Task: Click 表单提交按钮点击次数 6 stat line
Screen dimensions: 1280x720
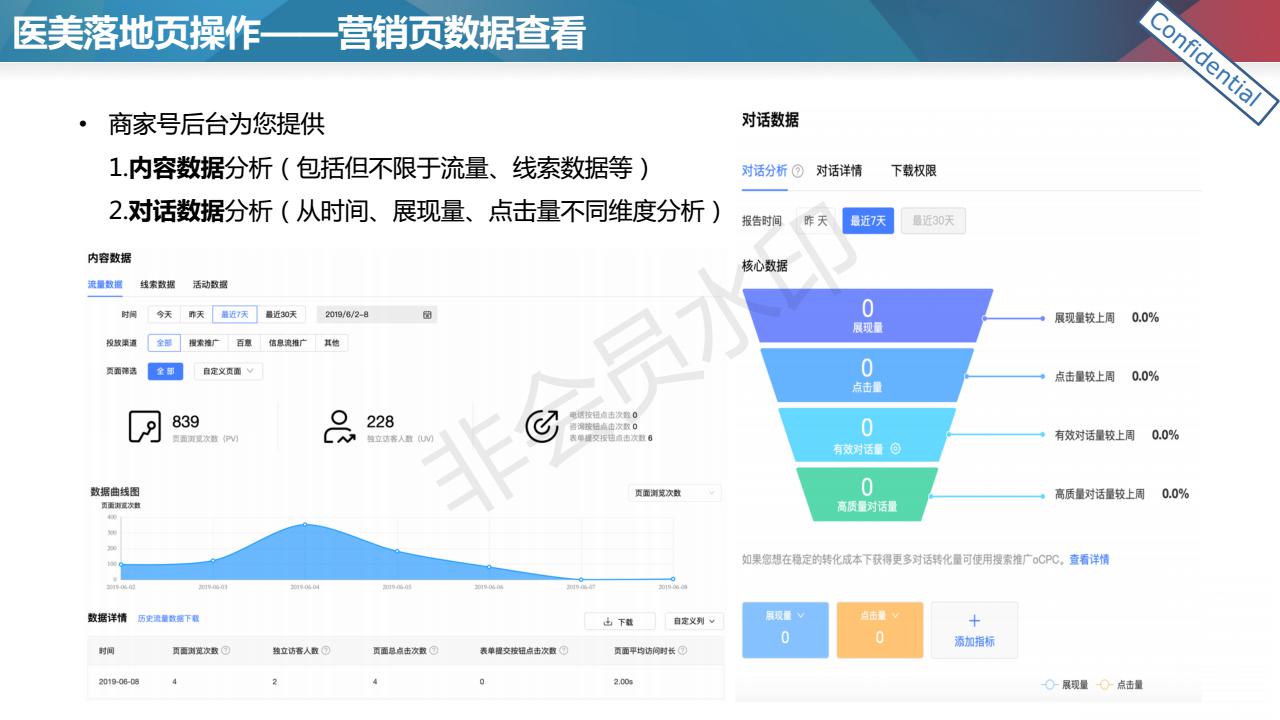Action: click(x=611, y=438)
